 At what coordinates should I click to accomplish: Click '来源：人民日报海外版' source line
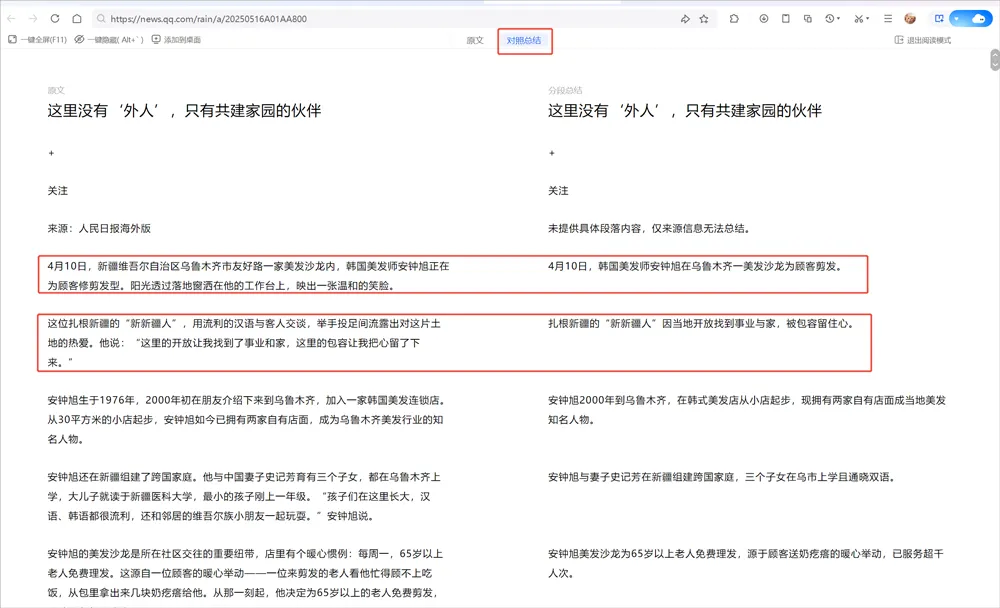[99, 228]
